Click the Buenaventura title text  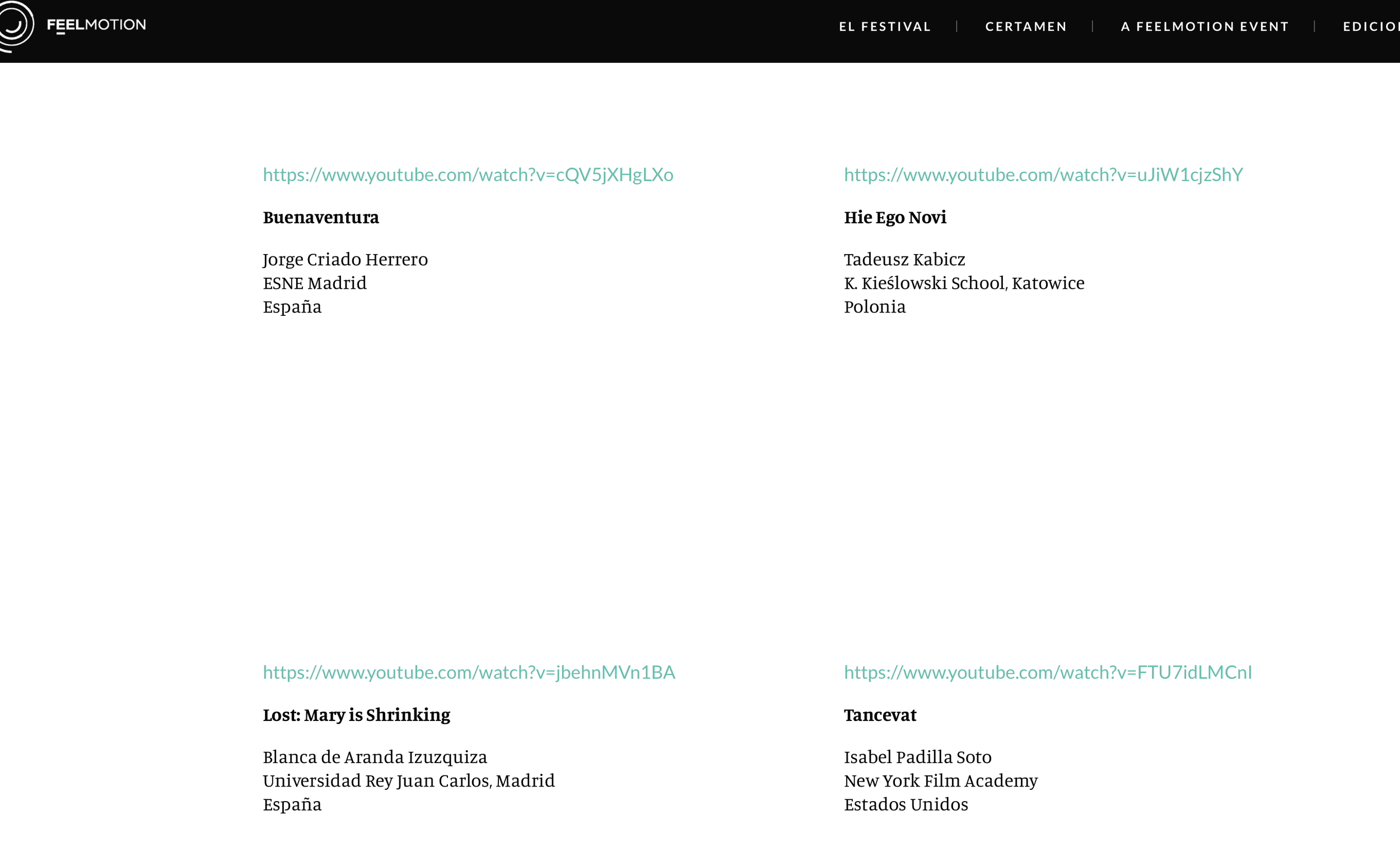[321, 218]
